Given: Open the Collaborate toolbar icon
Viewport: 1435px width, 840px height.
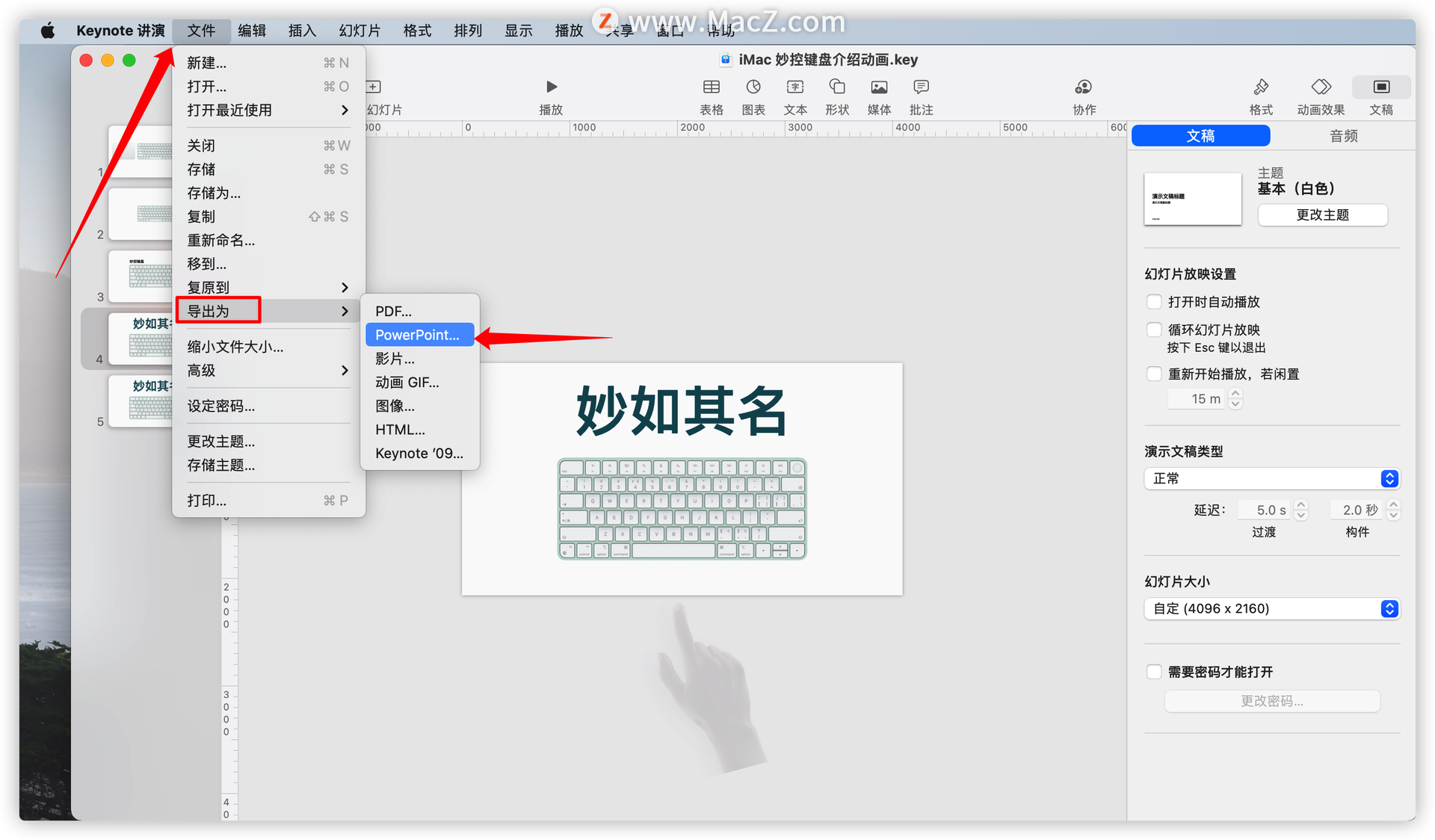Looking at the screenshot, I should tap(1084, 87).
